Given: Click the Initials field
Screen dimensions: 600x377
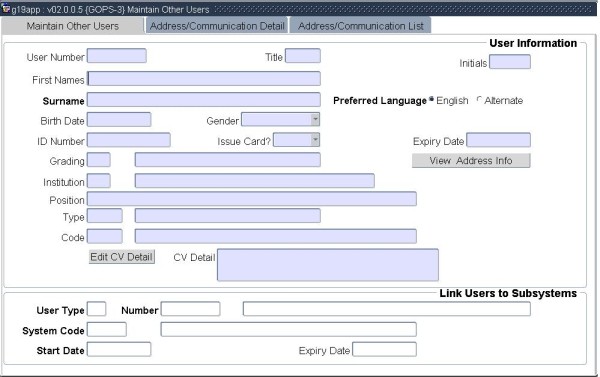Looking at the screenshot, I should tap(510, 62).
